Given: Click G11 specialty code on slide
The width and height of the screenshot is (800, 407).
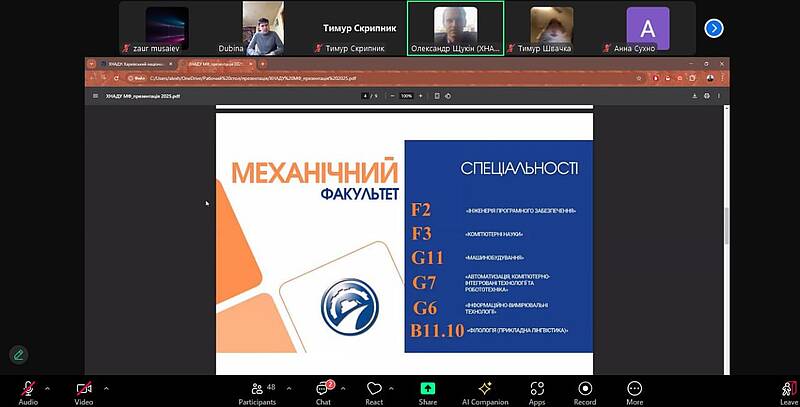Looking at the screenshot, I should click(x=427, y=258).
